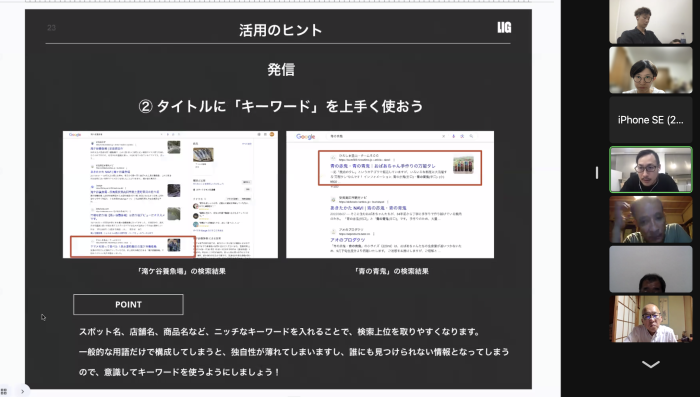The image size is (700, 397).
Task: Click the bottles thumbnail in the highlighted result
Action: (463, 165)
